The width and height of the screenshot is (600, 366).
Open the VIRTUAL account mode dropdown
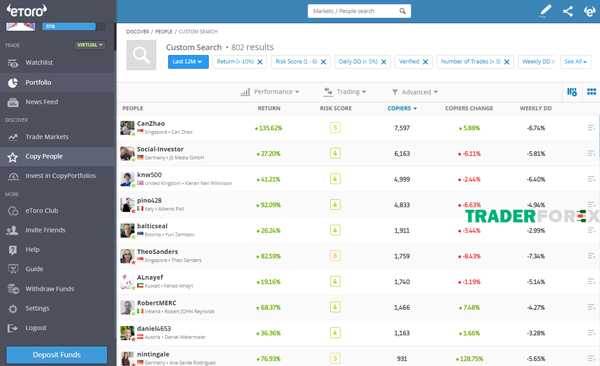pyautogui.click(x=90, y=45)
